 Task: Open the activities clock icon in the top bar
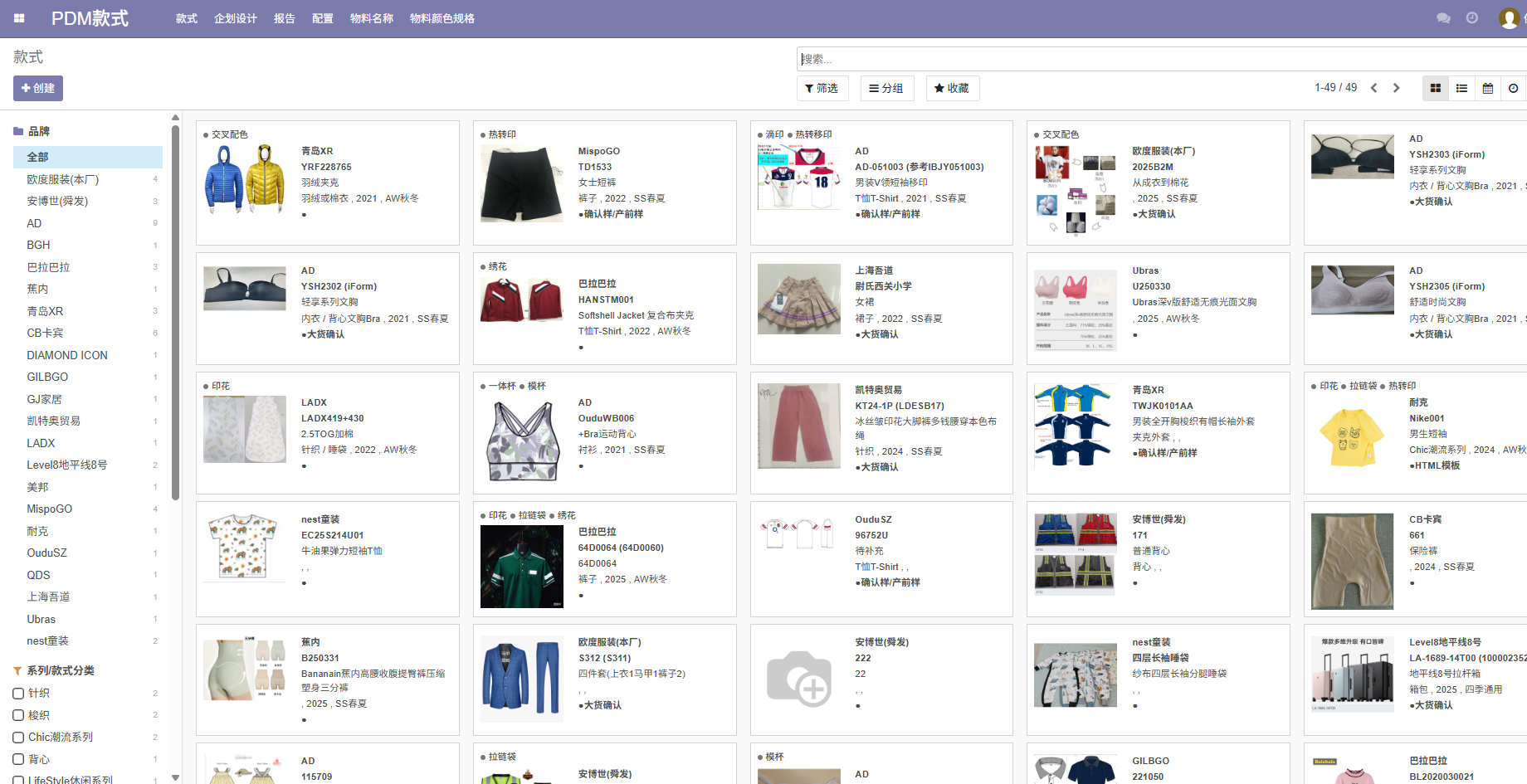click(x=1472, y=18)
